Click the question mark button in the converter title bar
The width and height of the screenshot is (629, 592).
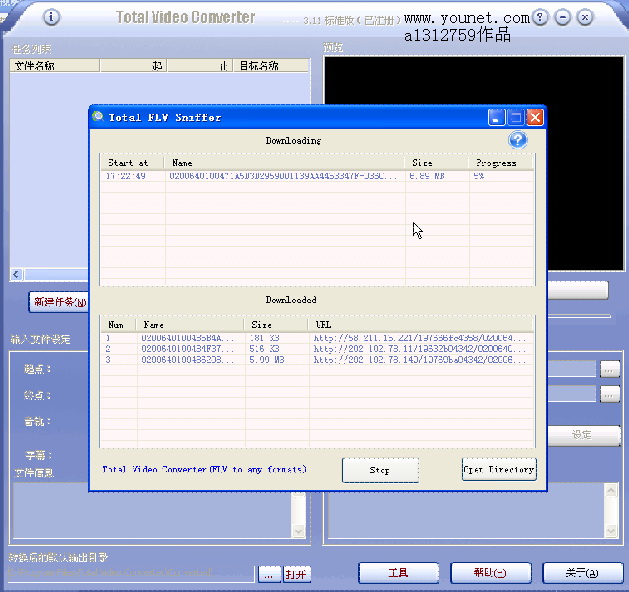pos(540,17)
